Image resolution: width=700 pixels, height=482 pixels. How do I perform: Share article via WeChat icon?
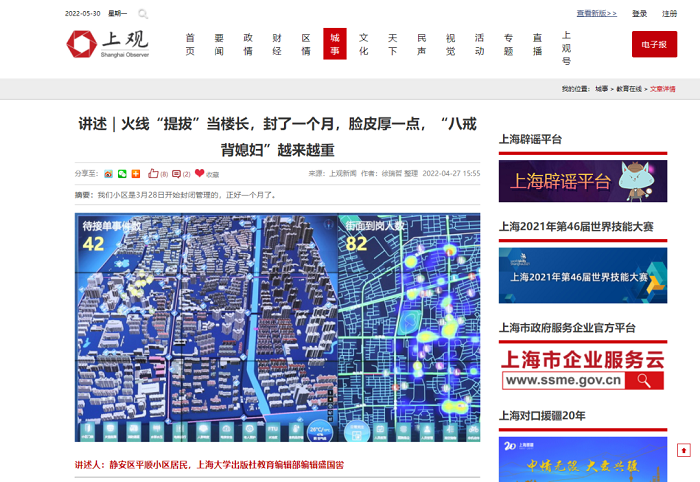tap(122, 174)
